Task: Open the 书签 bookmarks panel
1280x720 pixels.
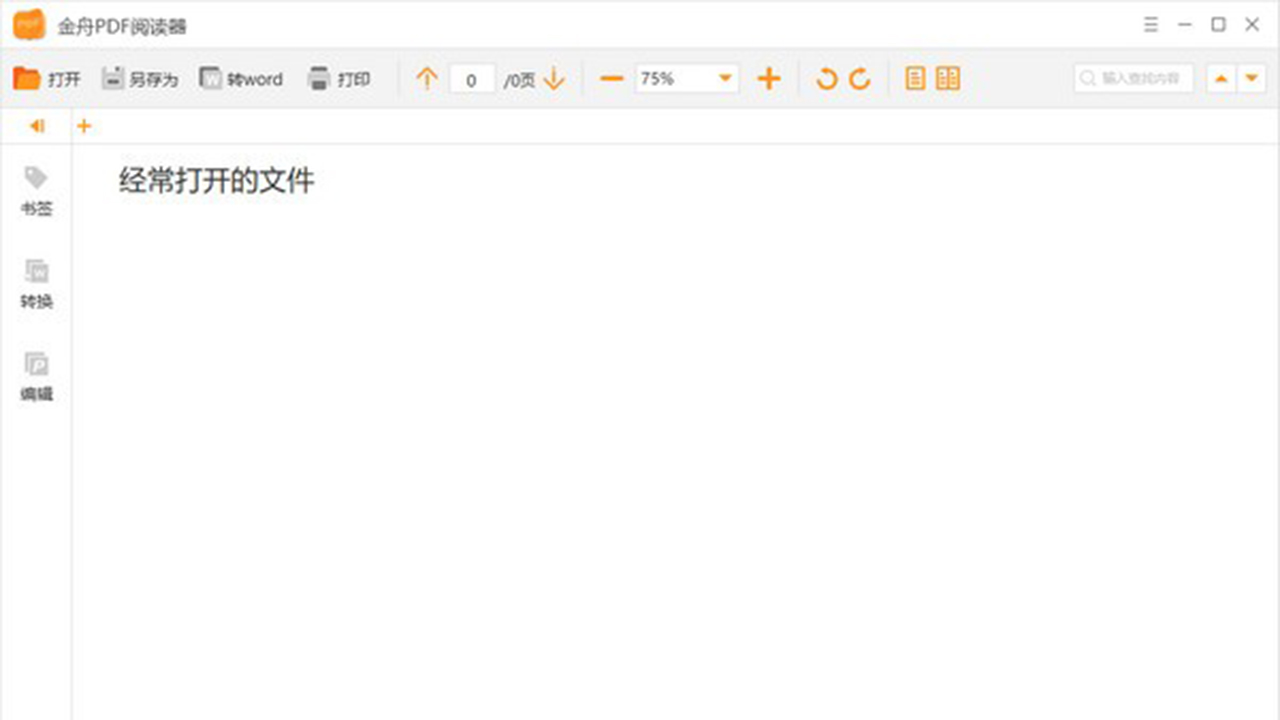Action: pyautogui.click(x=37, y=192)
